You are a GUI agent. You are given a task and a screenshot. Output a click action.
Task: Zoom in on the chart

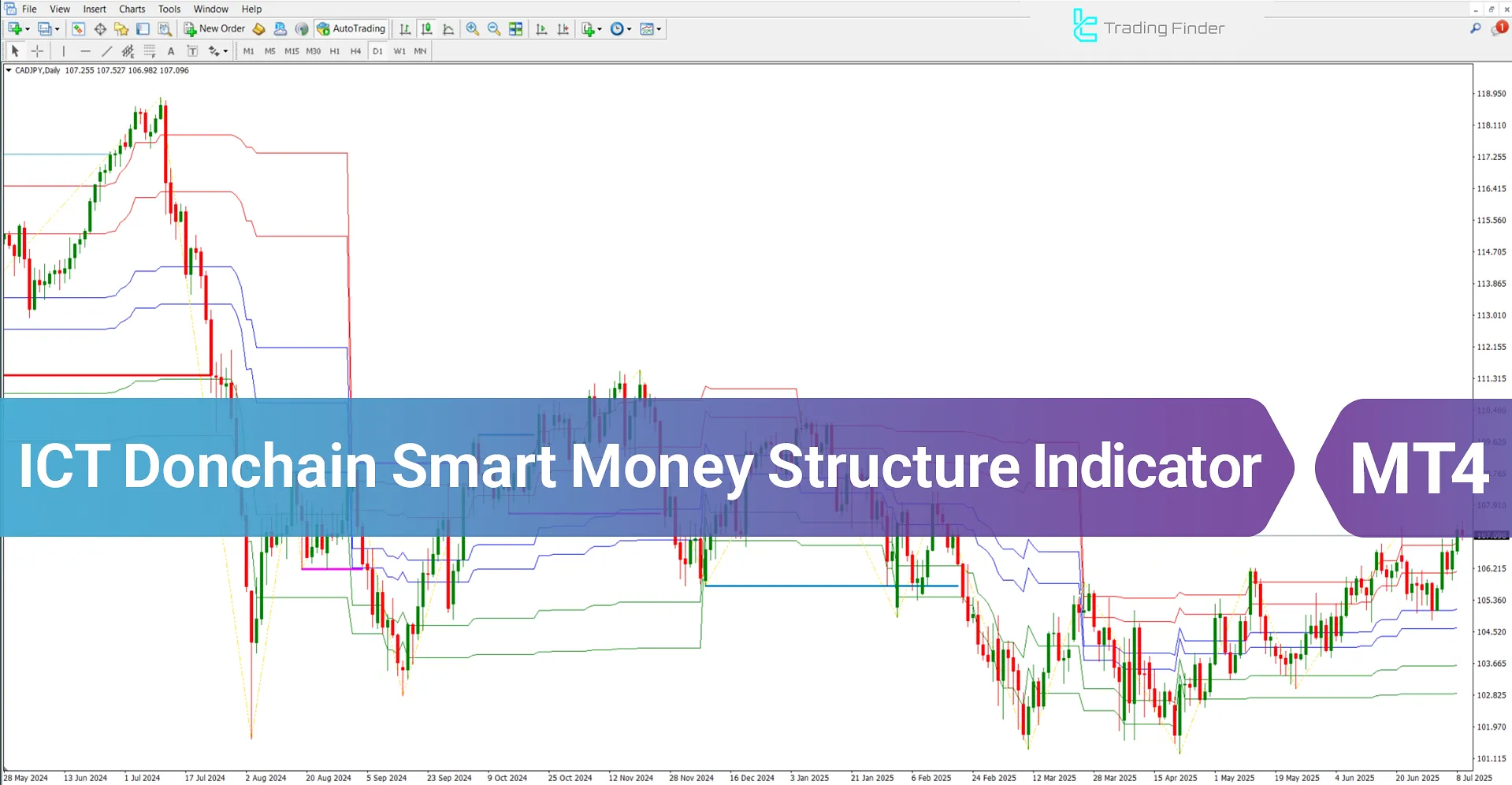473,29
